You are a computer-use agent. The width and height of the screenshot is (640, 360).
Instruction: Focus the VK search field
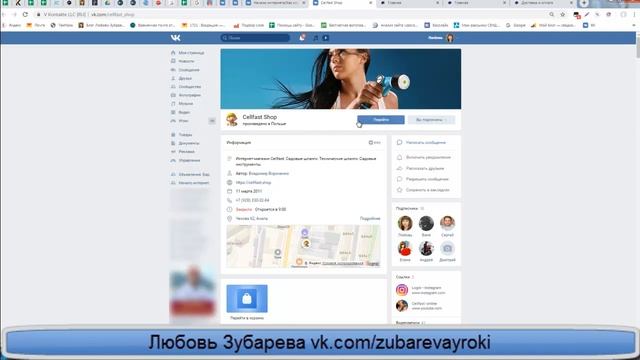tap(255, 38)
